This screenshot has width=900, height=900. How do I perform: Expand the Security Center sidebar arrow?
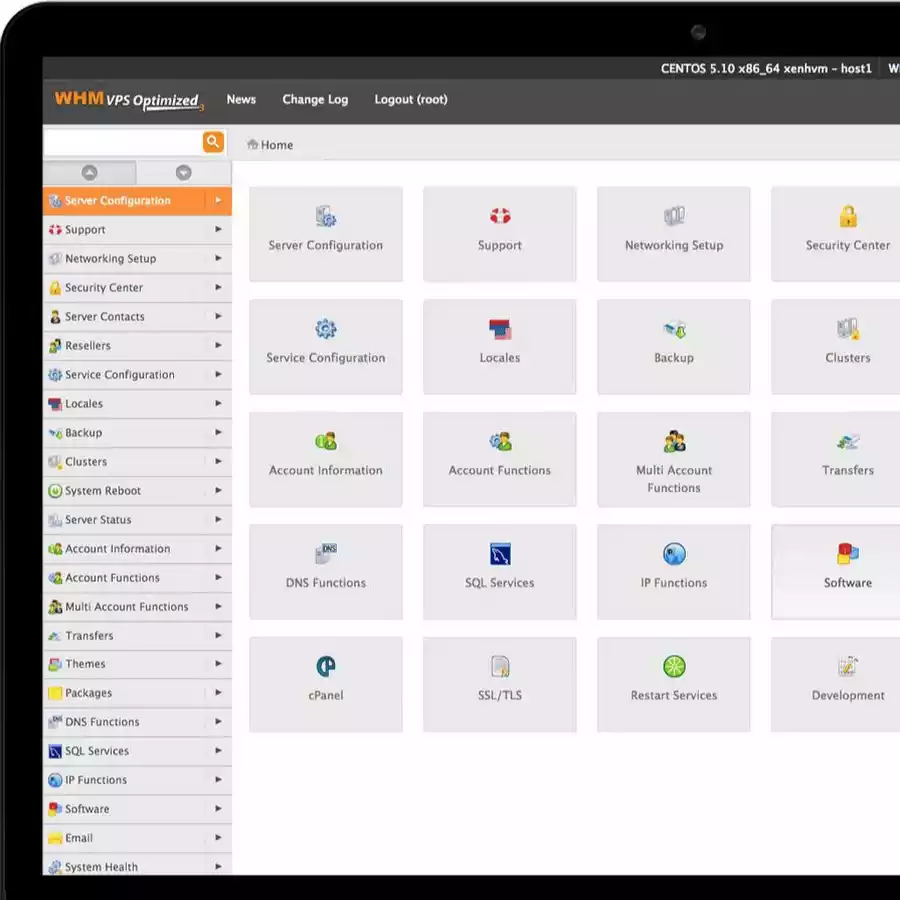pos(218,287)
